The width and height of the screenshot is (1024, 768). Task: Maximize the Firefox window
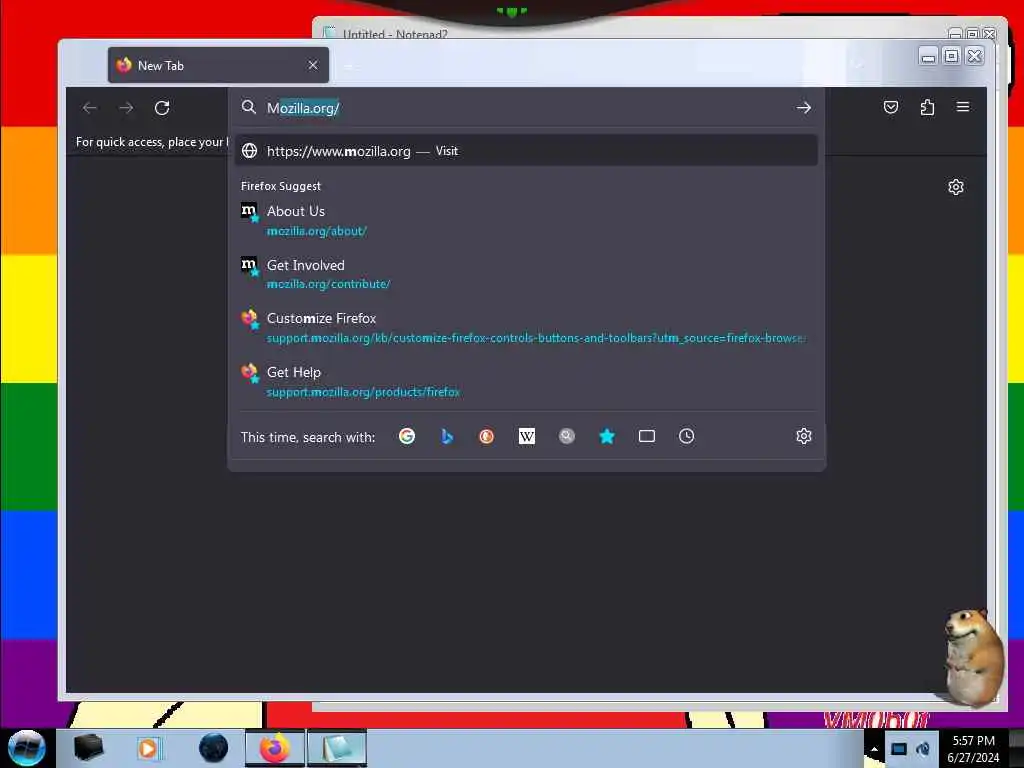tap(952, 56)
